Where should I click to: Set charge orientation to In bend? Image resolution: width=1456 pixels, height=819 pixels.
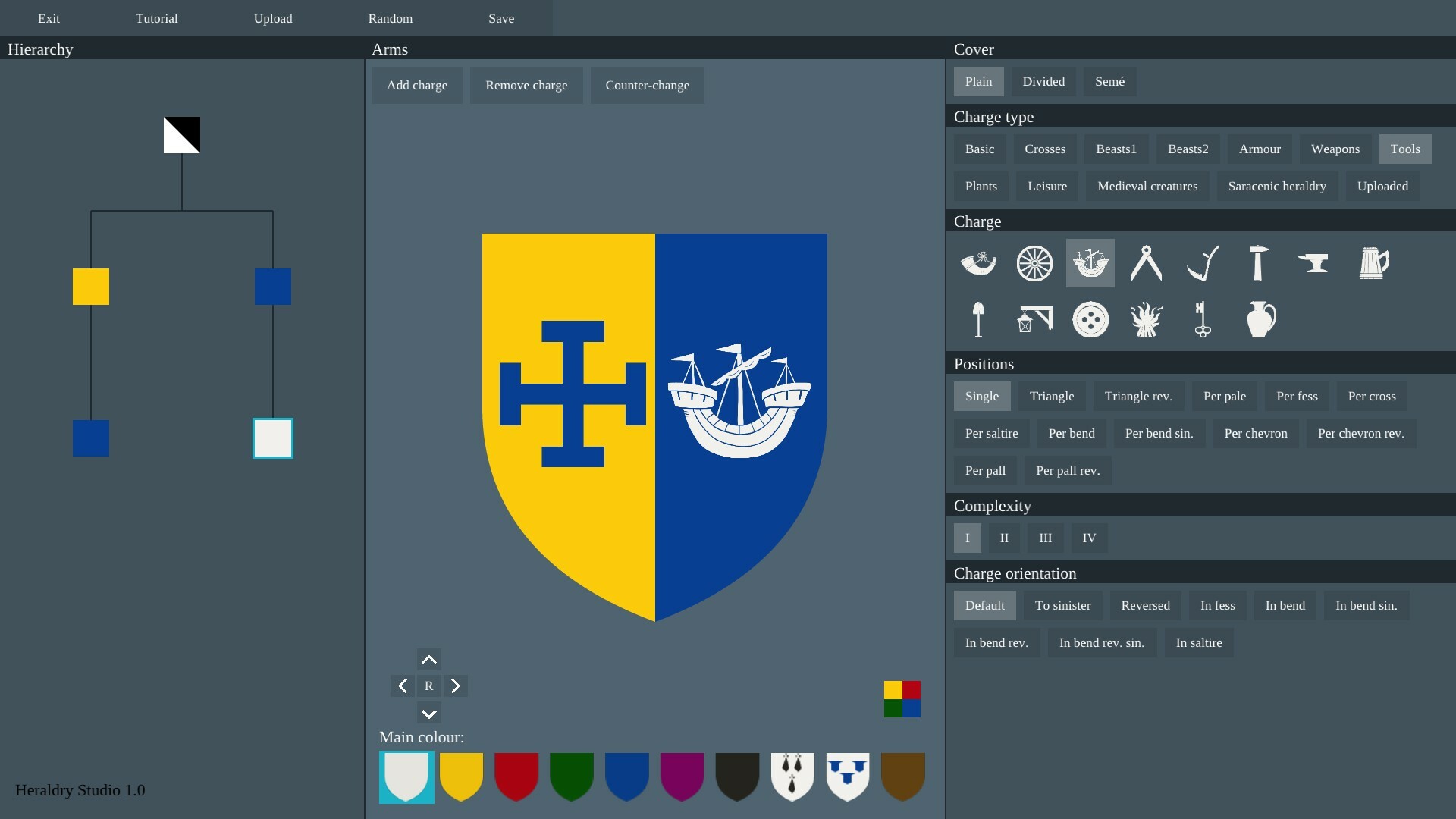(x=1285, y=605)
